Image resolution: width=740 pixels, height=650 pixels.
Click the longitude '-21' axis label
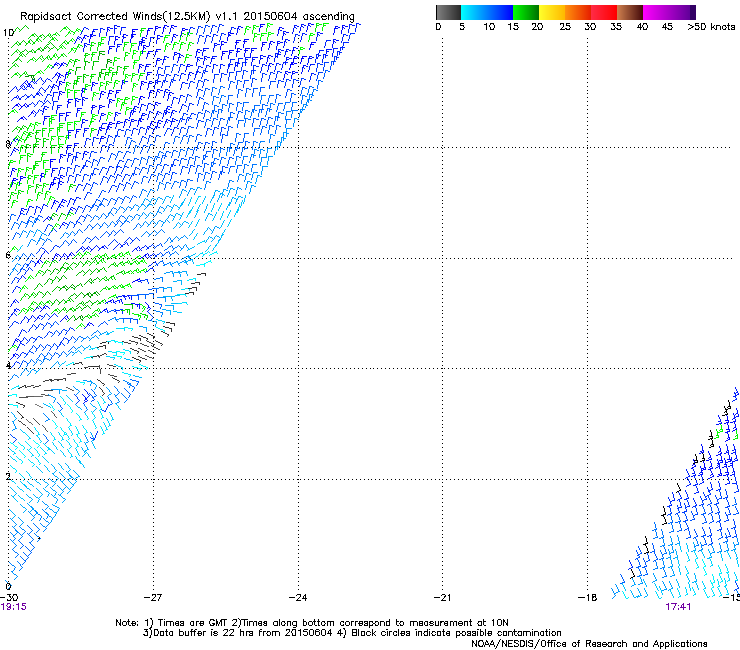(443, 598)
